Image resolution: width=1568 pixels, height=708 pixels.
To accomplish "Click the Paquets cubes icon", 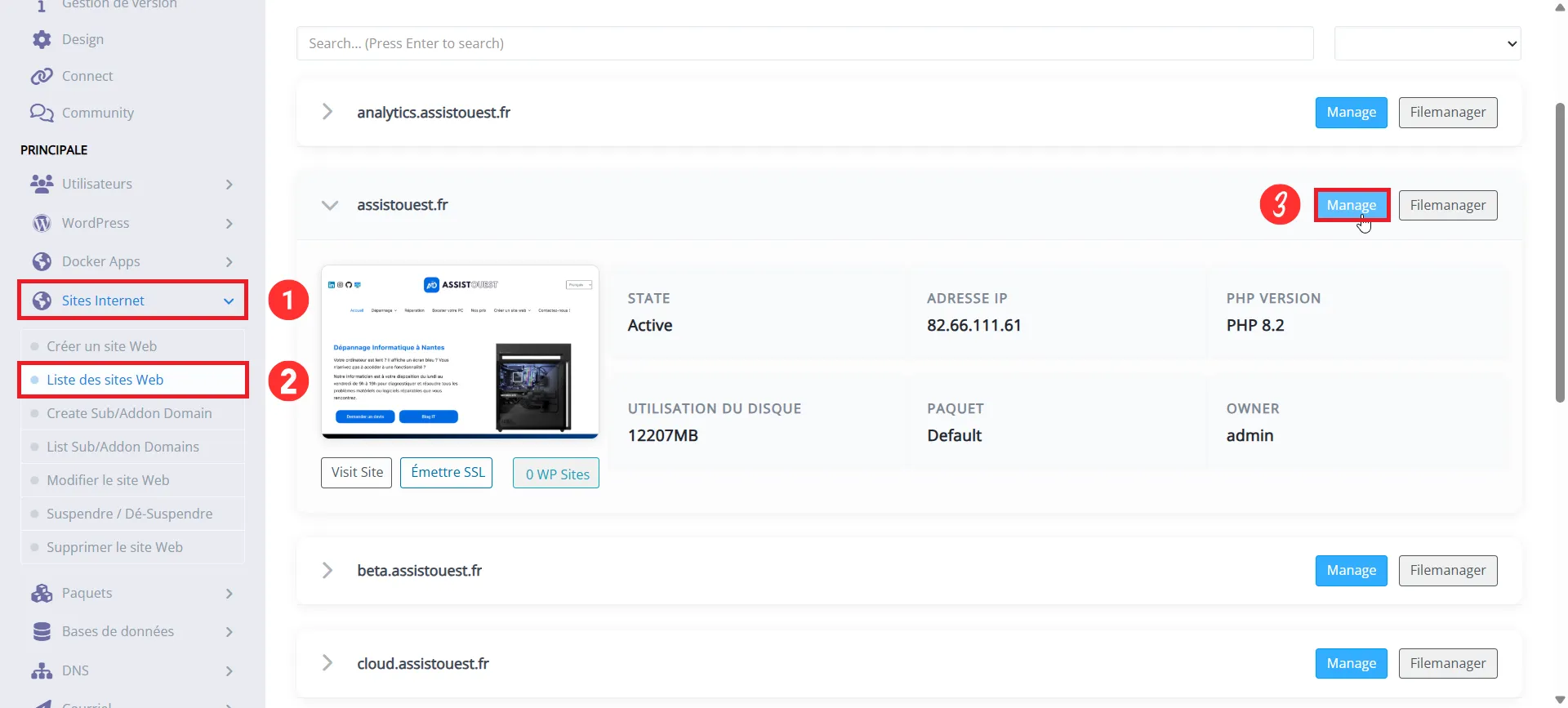I will point(42,593).
